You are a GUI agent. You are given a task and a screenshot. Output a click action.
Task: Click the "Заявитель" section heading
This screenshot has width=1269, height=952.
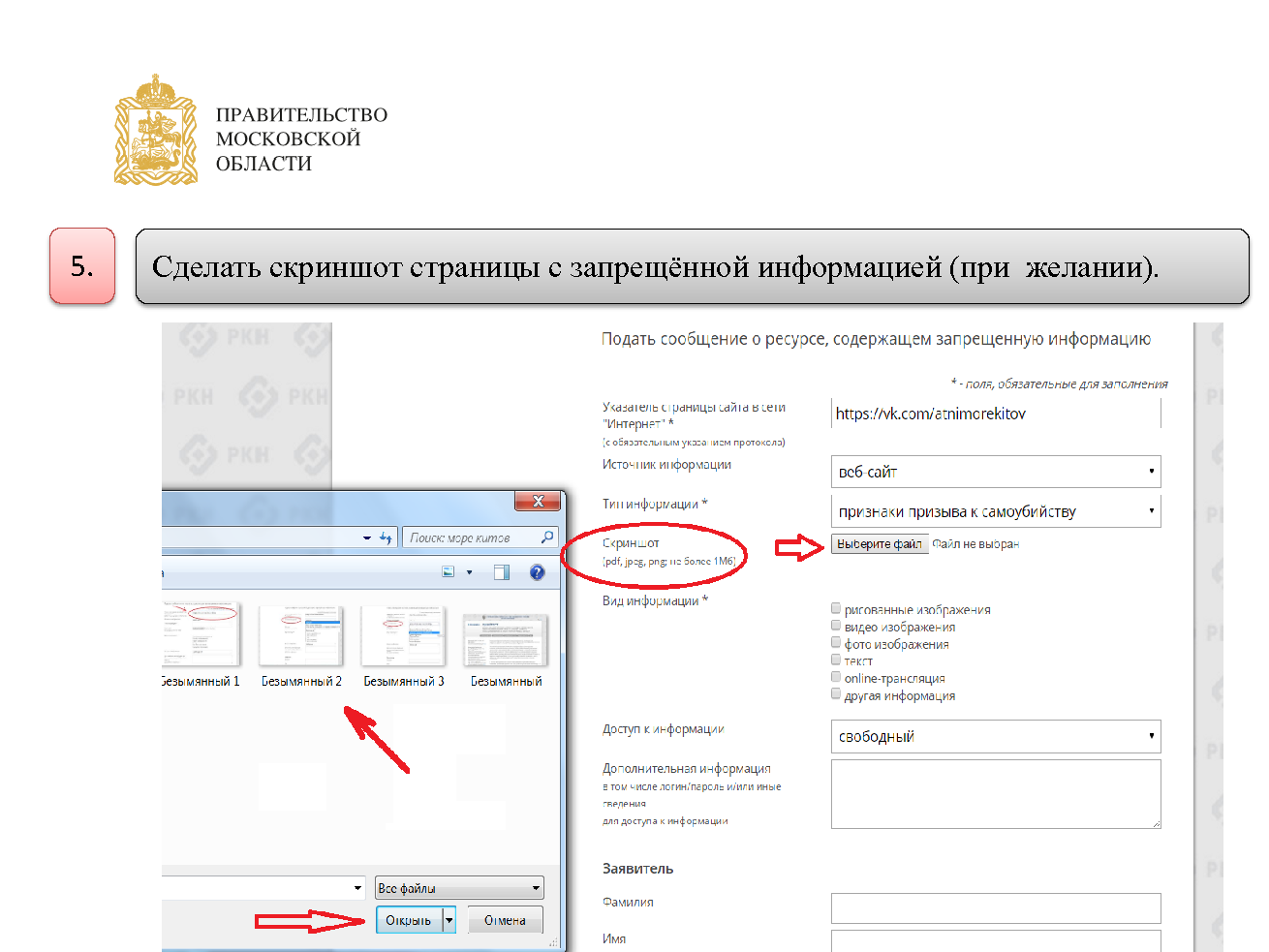pos(637,869)
